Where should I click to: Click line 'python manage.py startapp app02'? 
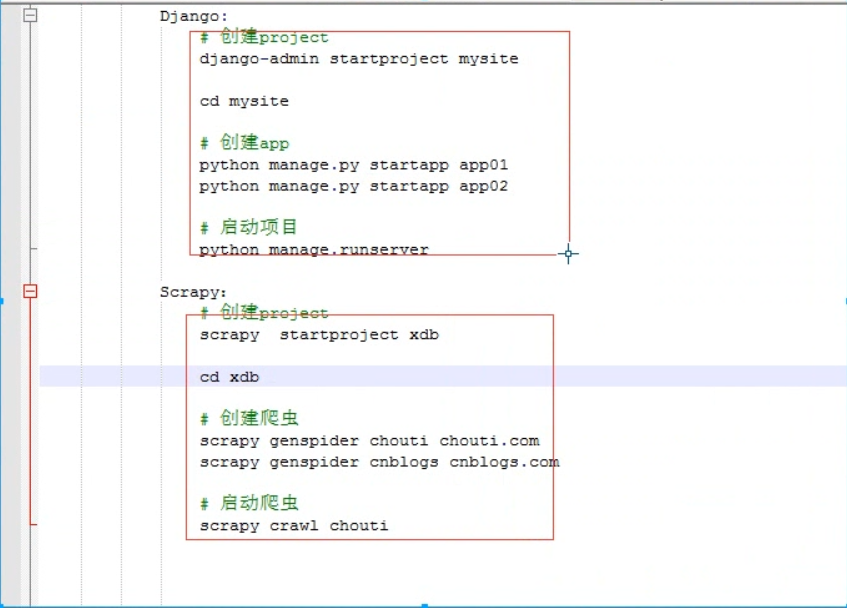coord(354,187)
